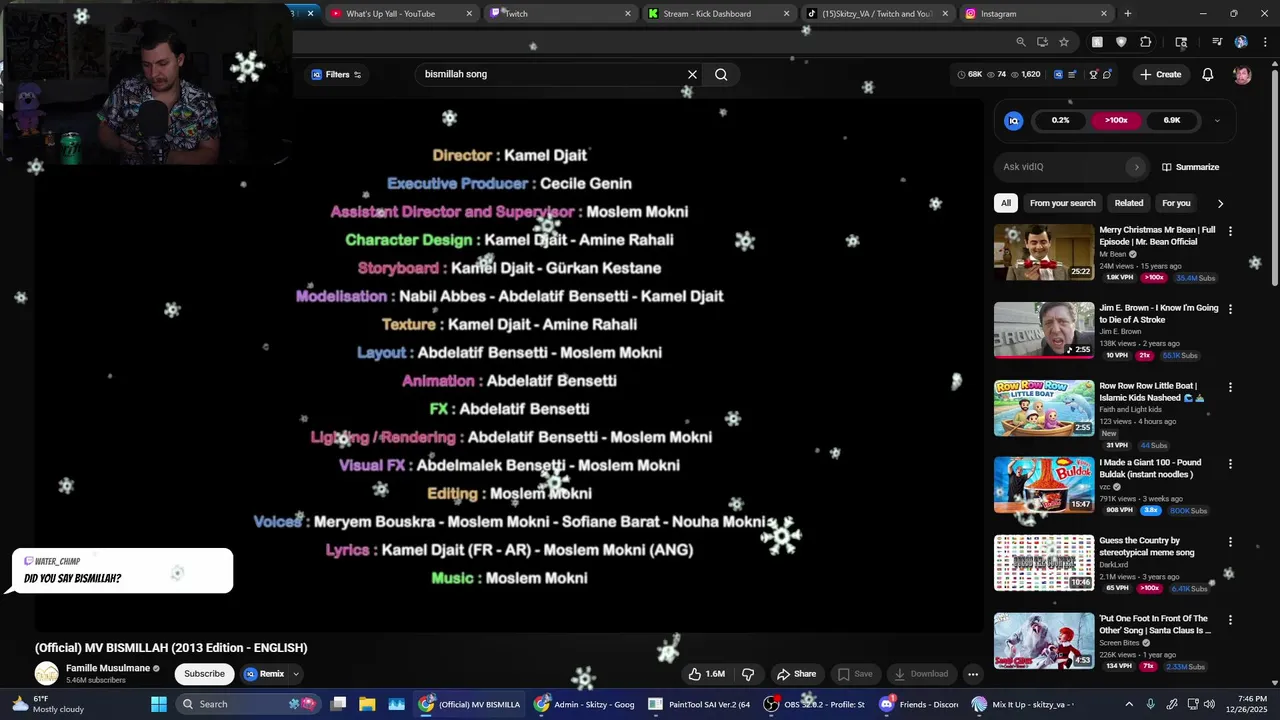Click the YouTube search magnifier button

point(721,75)
